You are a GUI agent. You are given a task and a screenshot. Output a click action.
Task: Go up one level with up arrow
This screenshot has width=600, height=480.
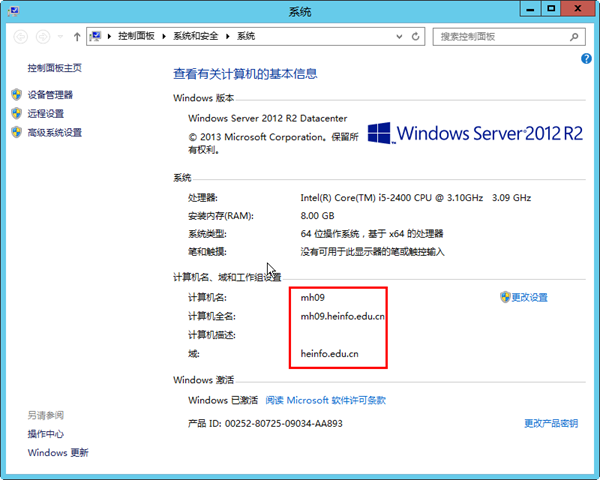77,37
